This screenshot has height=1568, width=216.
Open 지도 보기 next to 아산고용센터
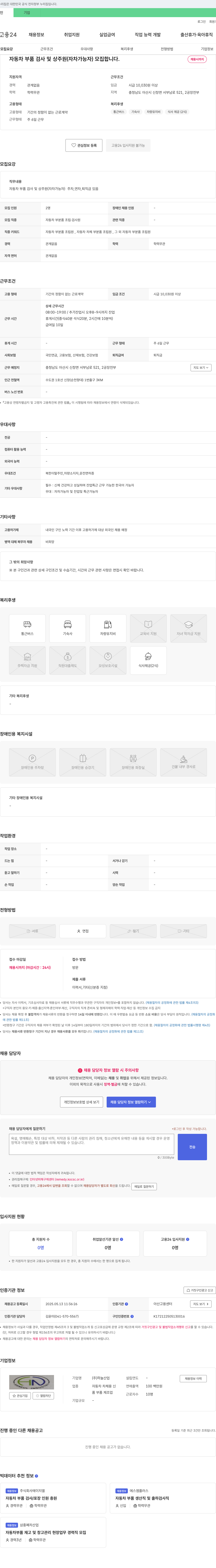point(201,1304)
